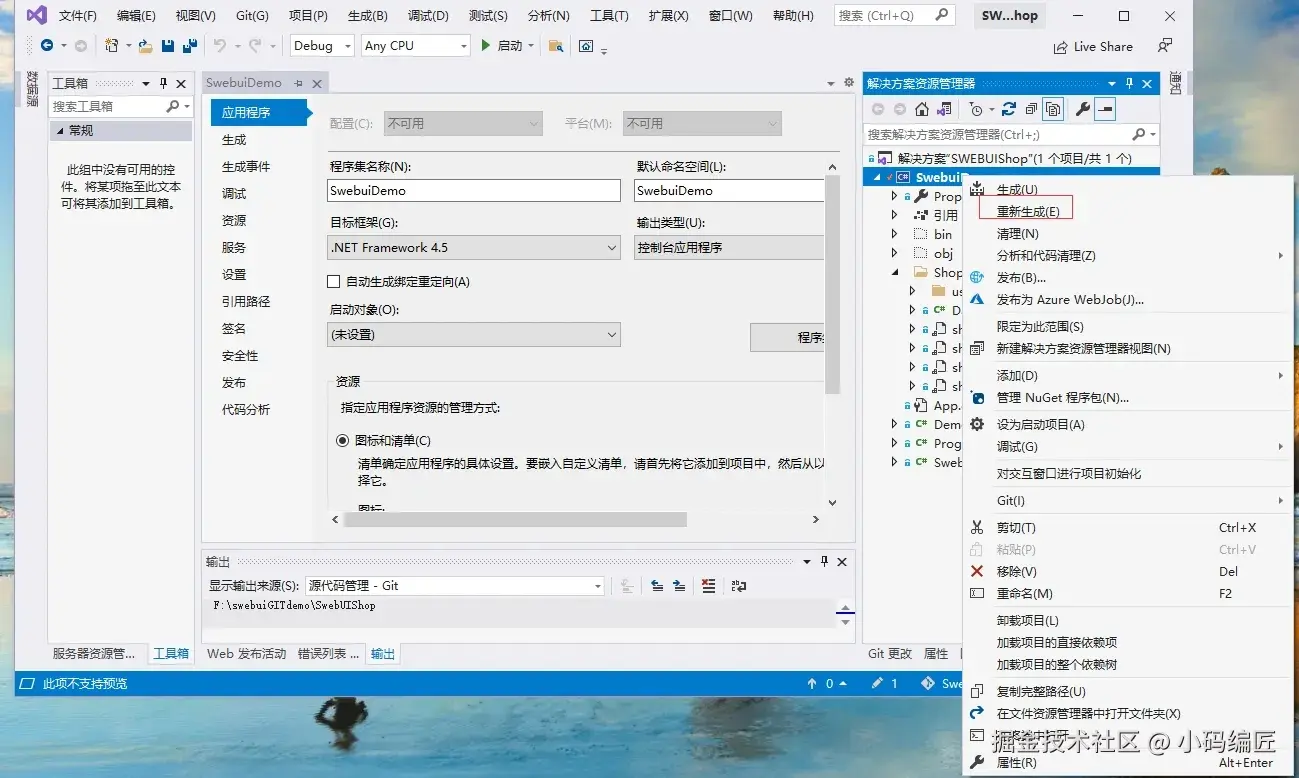Viewport: 1299px width, 778px height.
Task: Click the properties page horizontal scrollbar
Action: 515,520
